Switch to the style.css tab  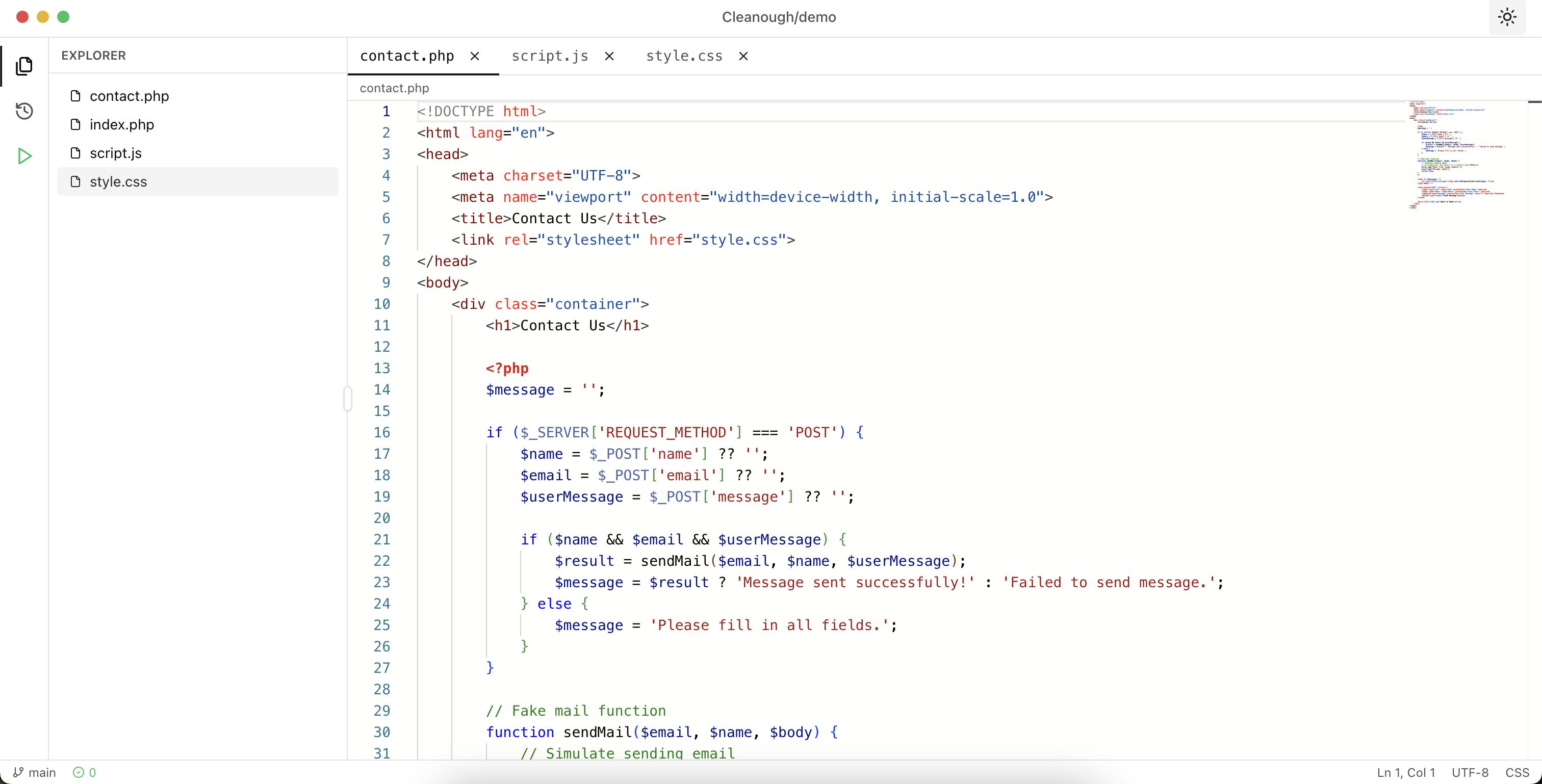(x=684, y=56)
